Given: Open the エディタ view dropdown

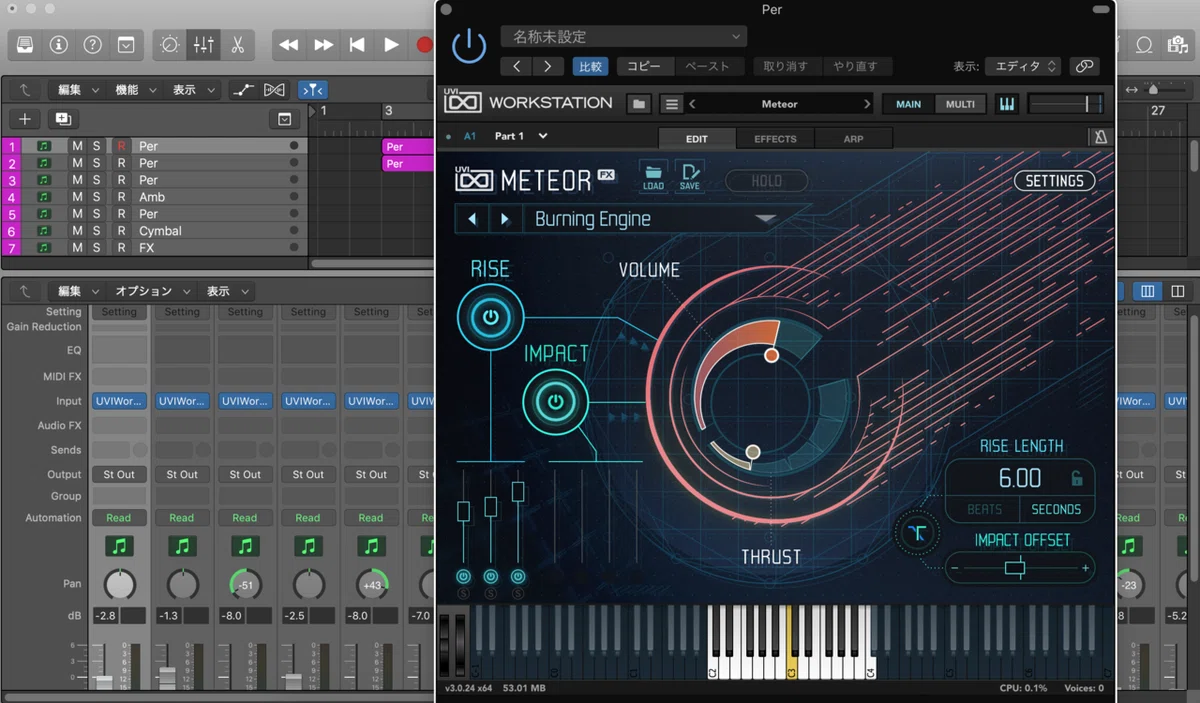Looking at the screenshot, I should 1023,66.
